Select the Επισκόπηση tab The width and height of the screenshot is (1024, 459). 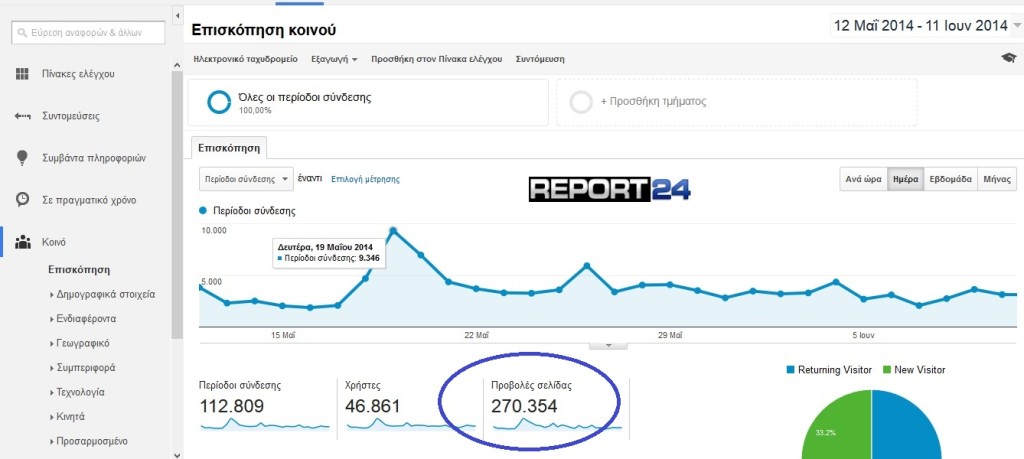(229, 148)
